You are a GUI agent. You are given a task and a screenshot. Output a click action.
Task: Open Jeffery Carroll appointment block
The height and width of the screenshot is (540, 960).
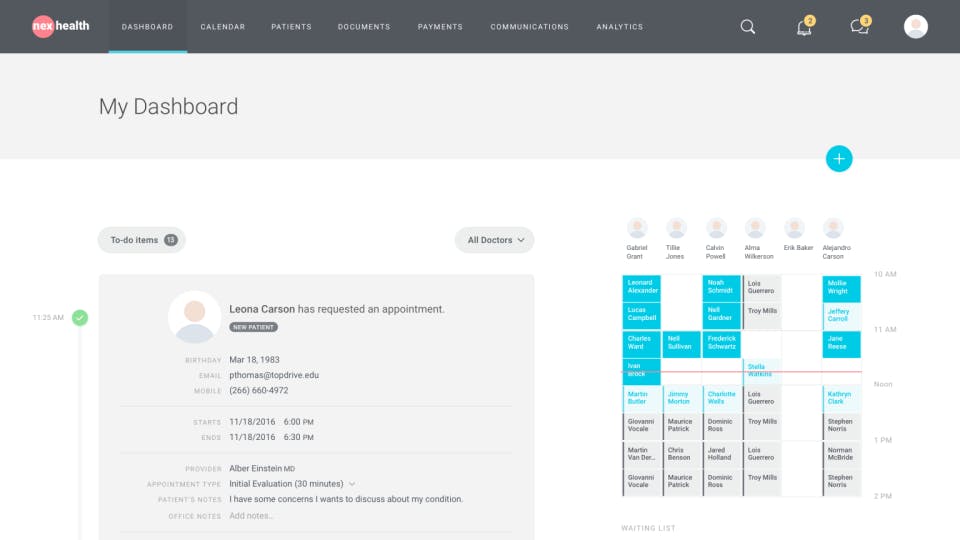841,316
